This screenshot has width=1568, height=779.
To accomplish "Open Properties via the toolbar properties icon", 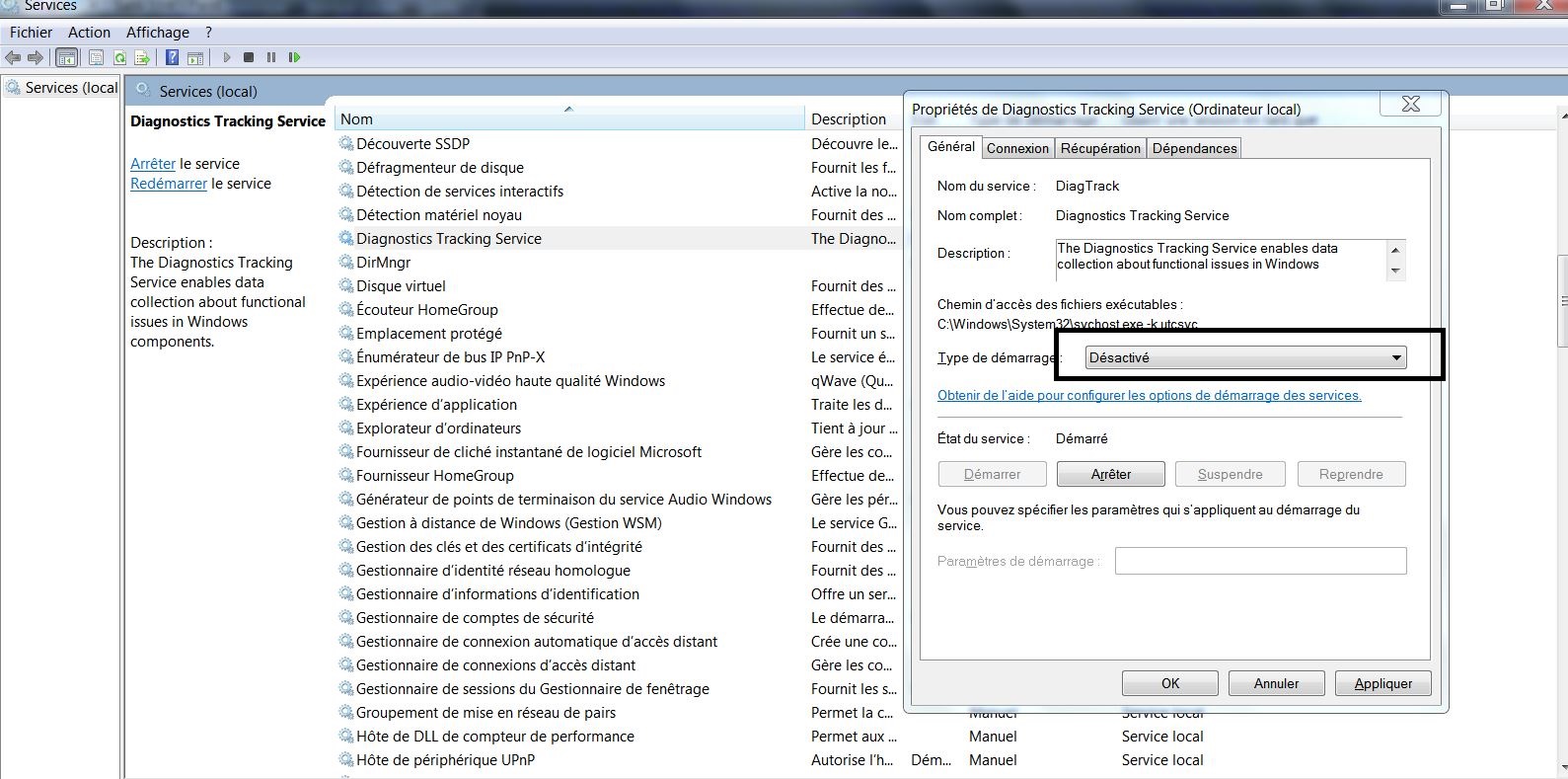I will (x=96, y=57).
